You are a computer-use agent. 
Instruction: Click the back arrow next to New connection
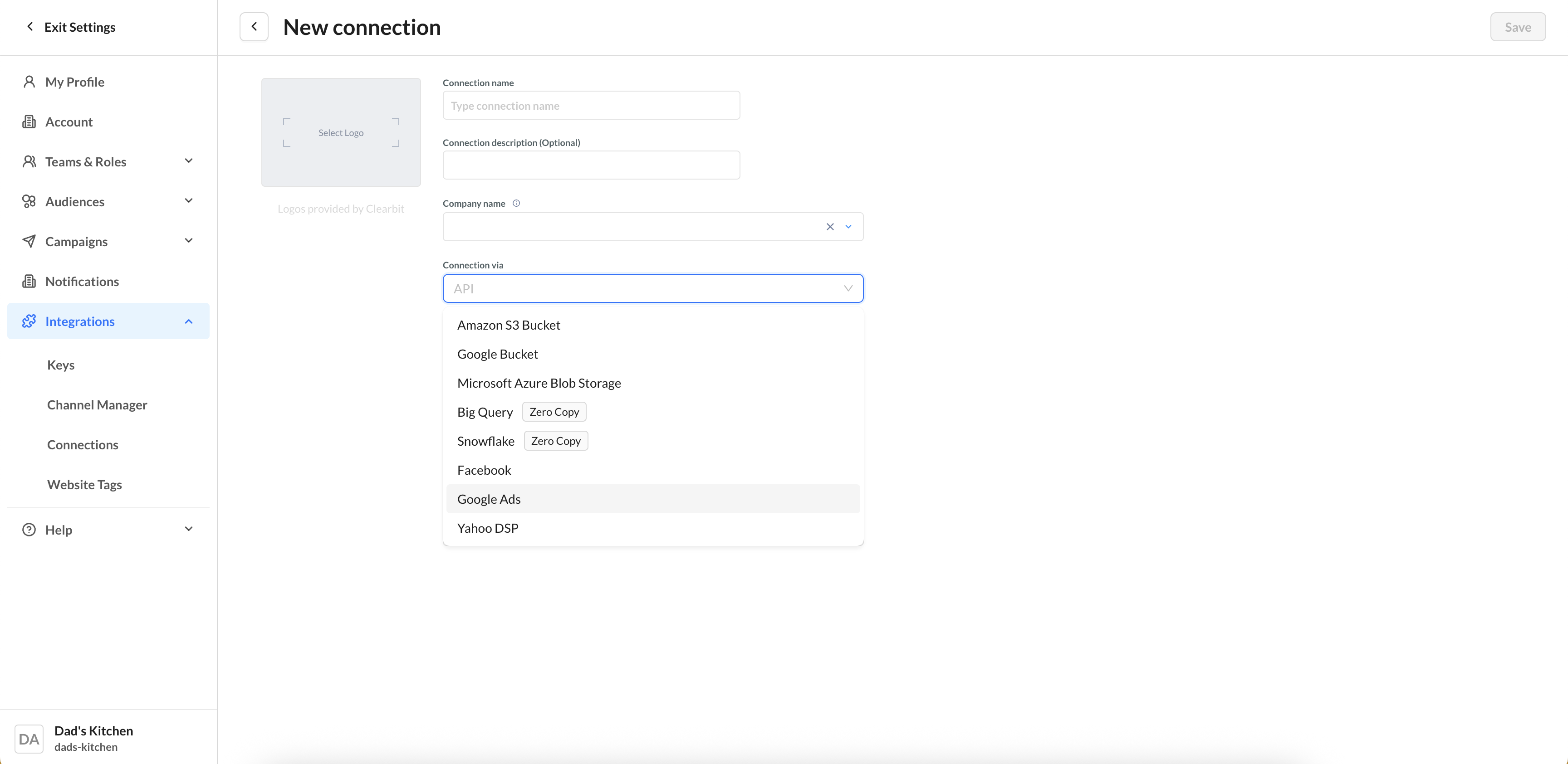(x=254, y=27)
